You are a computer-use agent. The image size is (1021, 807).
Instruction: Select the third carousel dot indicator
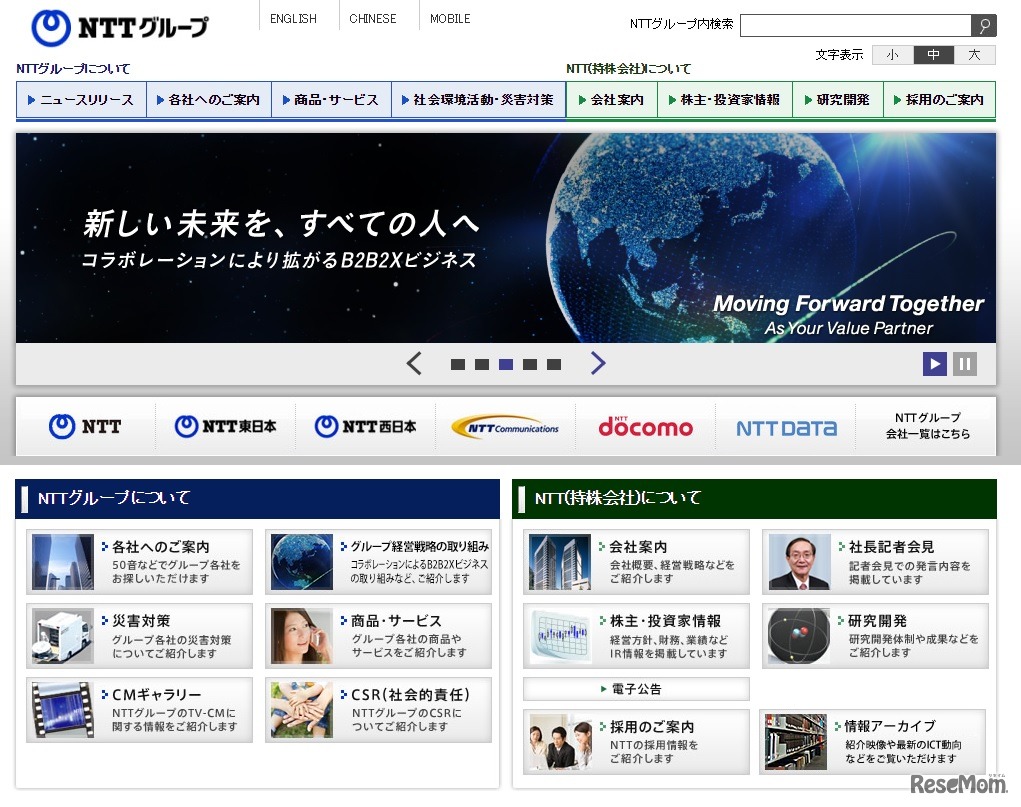tap(505, 365)
